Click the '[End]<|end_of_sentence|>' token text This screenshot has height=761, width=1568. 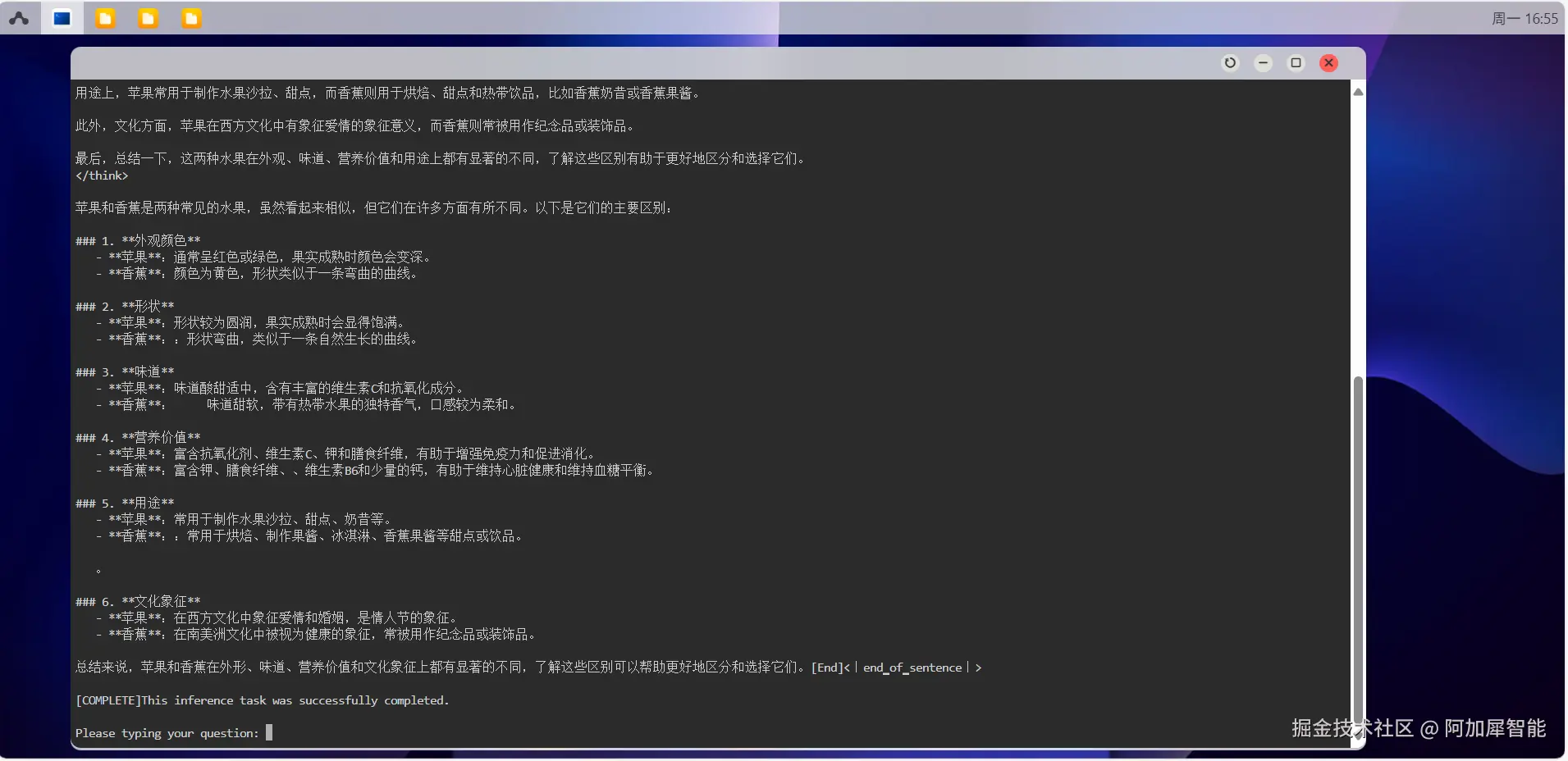[896, 668]
